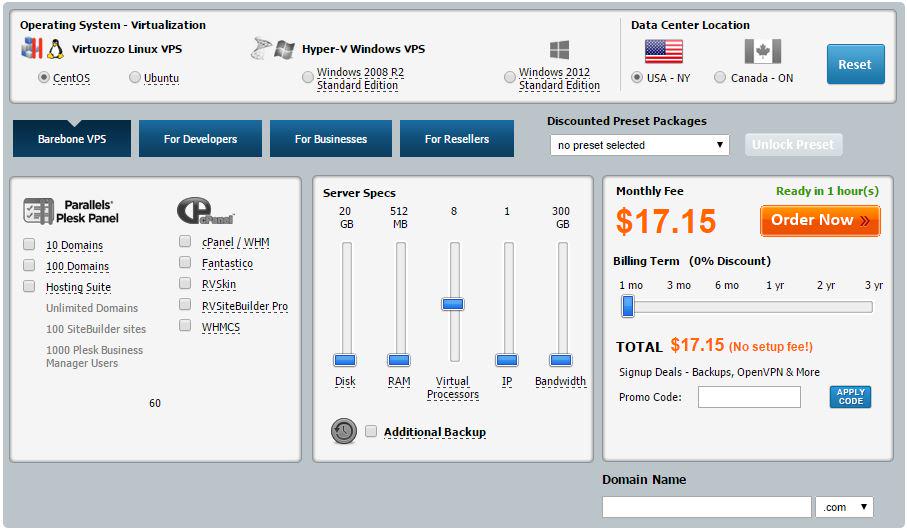Choose Canada - ON data center
907x530 pixels.
(720, 77)
